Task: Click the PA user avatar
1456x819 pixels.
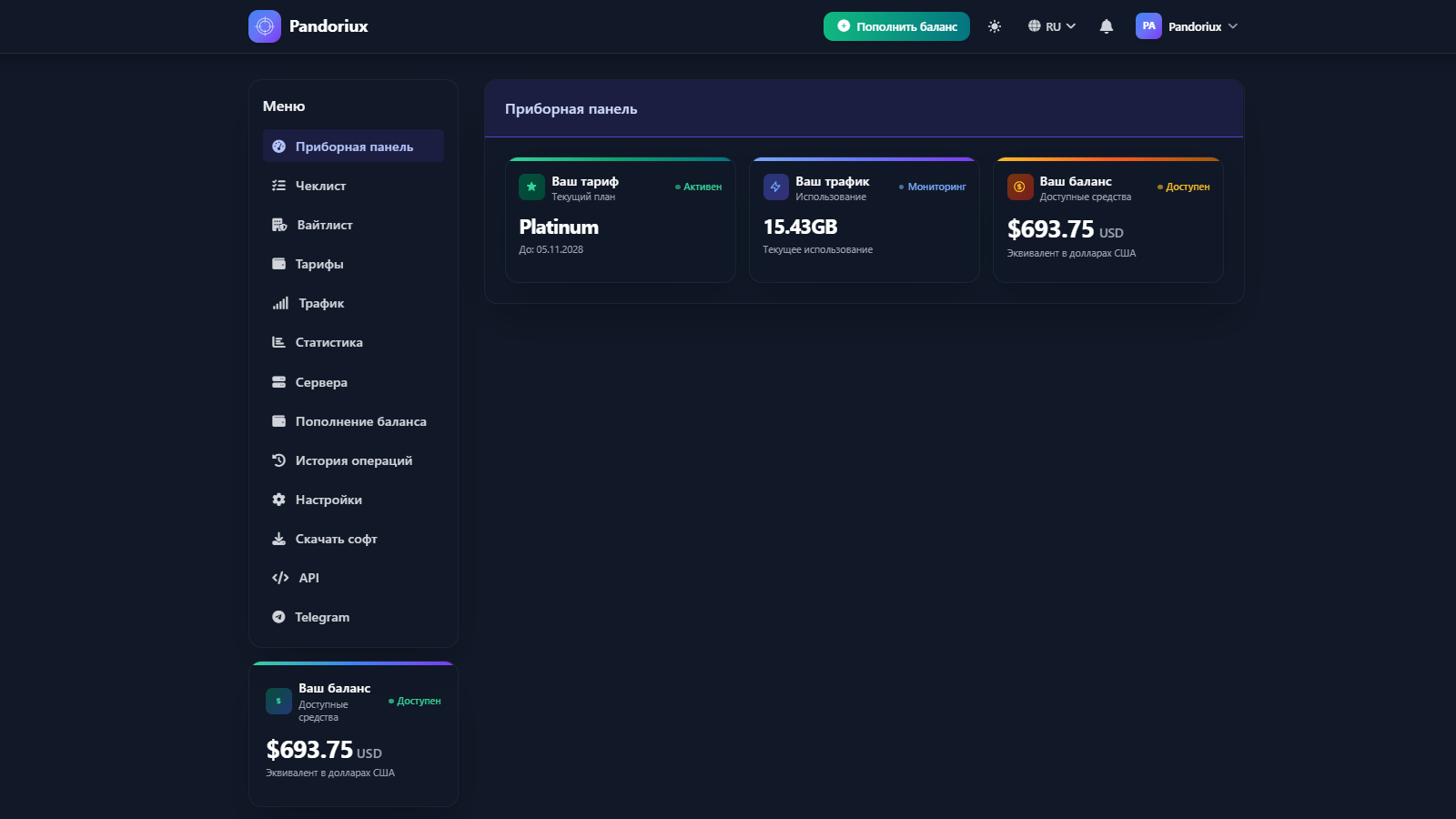Action: click(x=1148, y=26)
